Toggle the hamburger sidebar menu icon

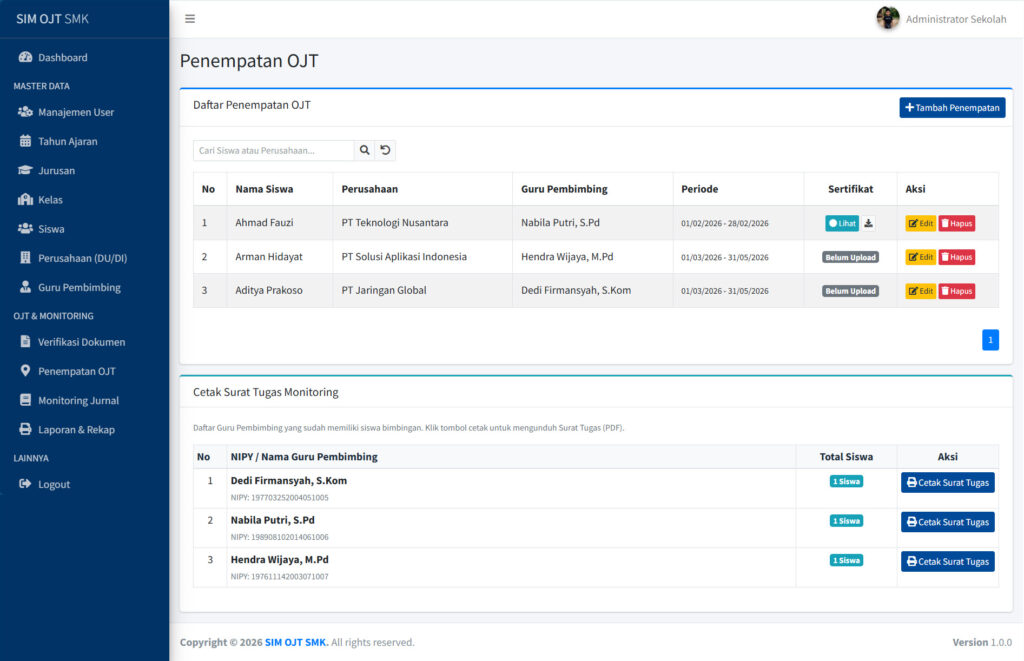(x=190, y=19)
